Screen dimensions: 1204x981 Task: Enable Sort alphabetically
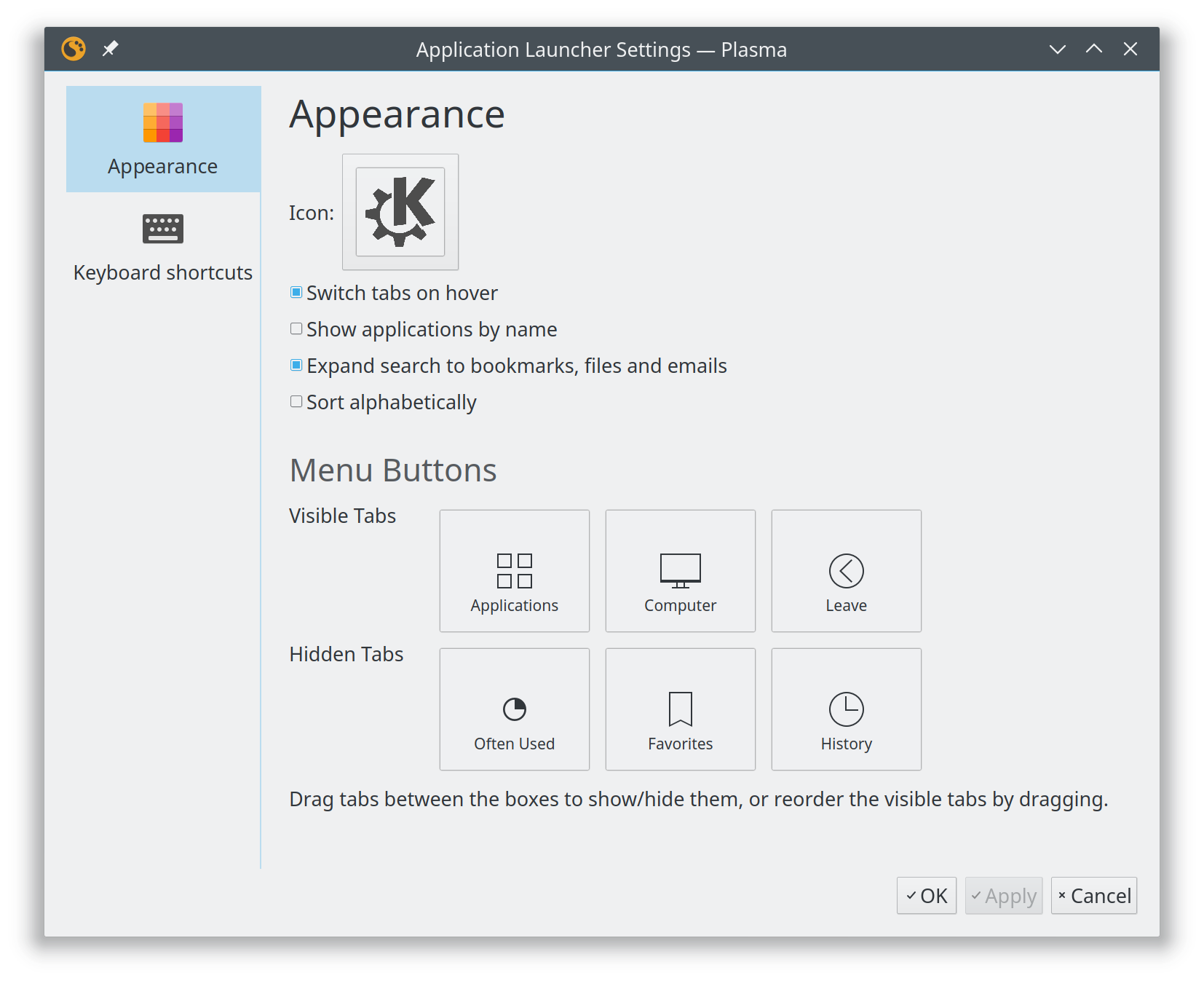click(x=296, y=401)
